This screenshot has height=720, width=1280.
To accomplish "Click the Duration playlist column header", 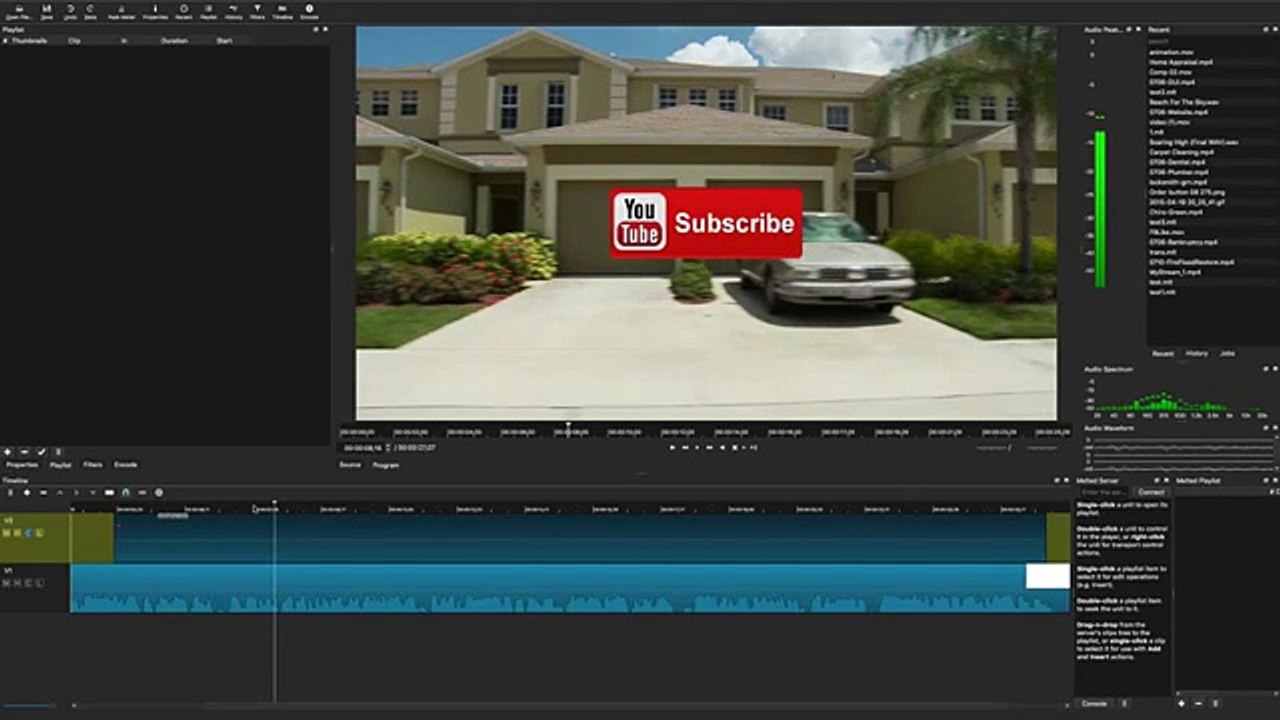I will coord(174,41).
